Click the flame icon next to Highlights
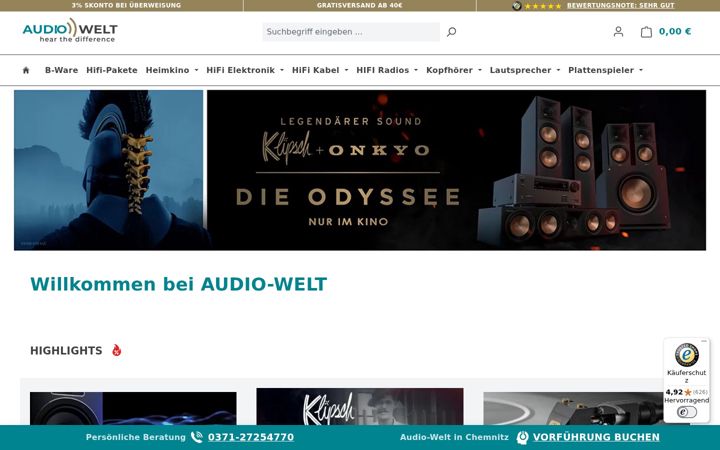 click(x=117, y=350)
